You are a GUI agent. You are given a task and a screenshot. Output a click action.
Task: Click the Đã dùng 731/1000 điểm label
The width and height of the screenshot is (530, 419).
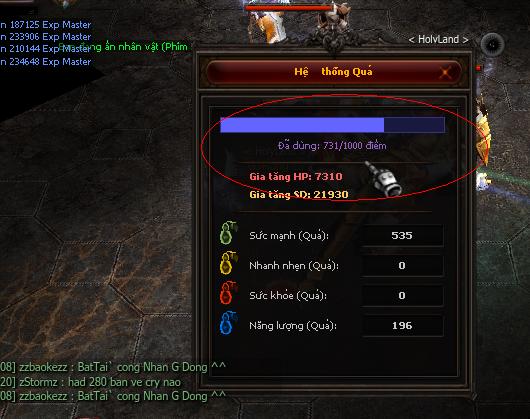(x=332, y=146)
